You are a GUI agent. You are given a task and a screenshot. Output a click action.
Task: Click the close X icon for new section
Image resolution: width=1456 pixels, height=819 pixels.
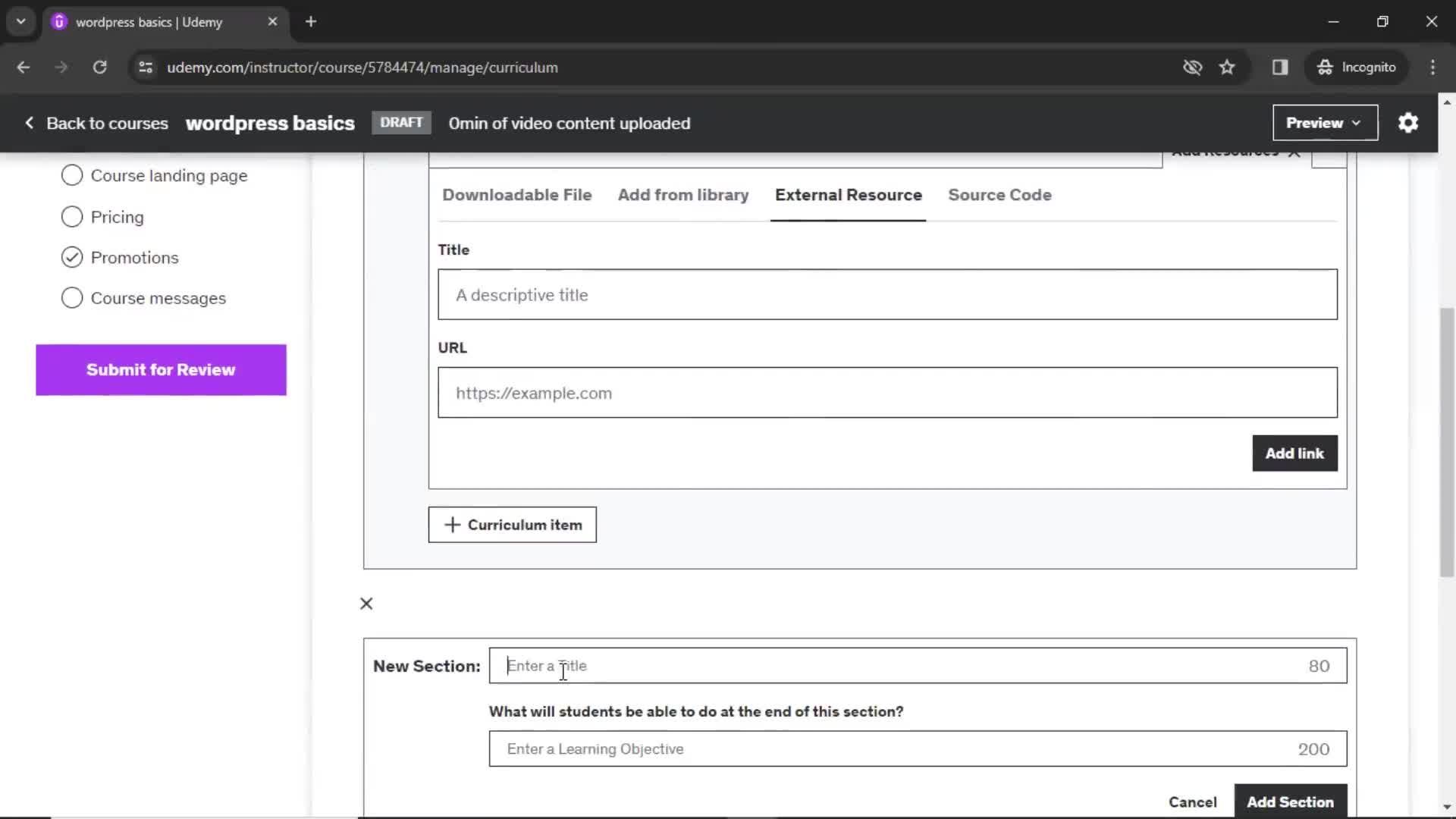coord(366,603)
